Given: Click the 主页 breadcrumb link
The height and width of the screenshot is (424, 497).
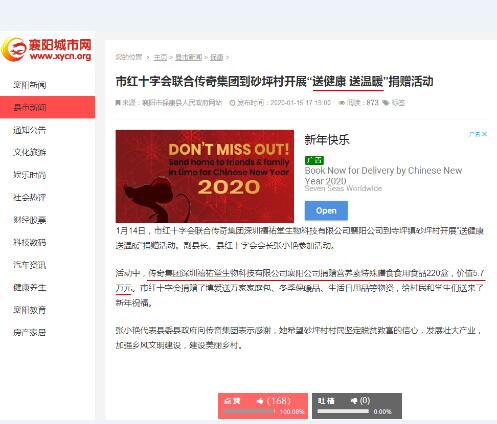Looking at the screenshot, I should 160,57.
